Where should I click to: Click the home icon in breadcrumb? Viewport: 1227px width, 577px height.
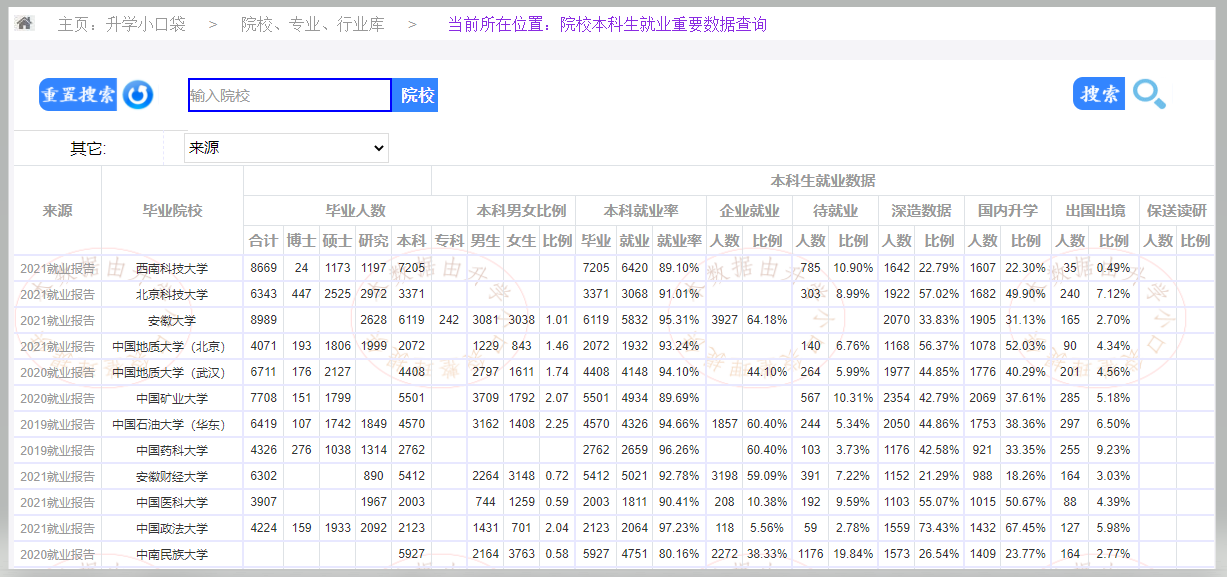[x=25, y=23]
